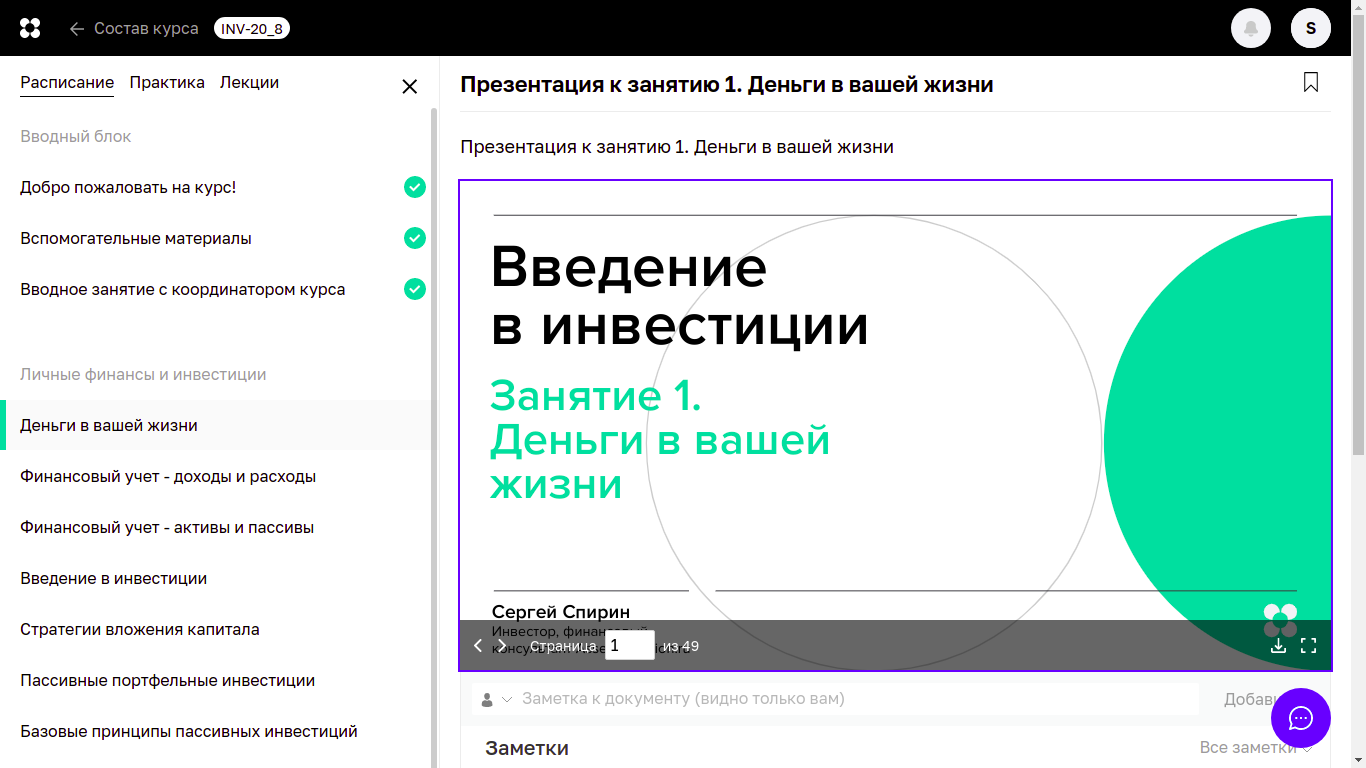1366x768 pixels.
Task: Click the INV-20_8 course badge
Action: (252, 29)
